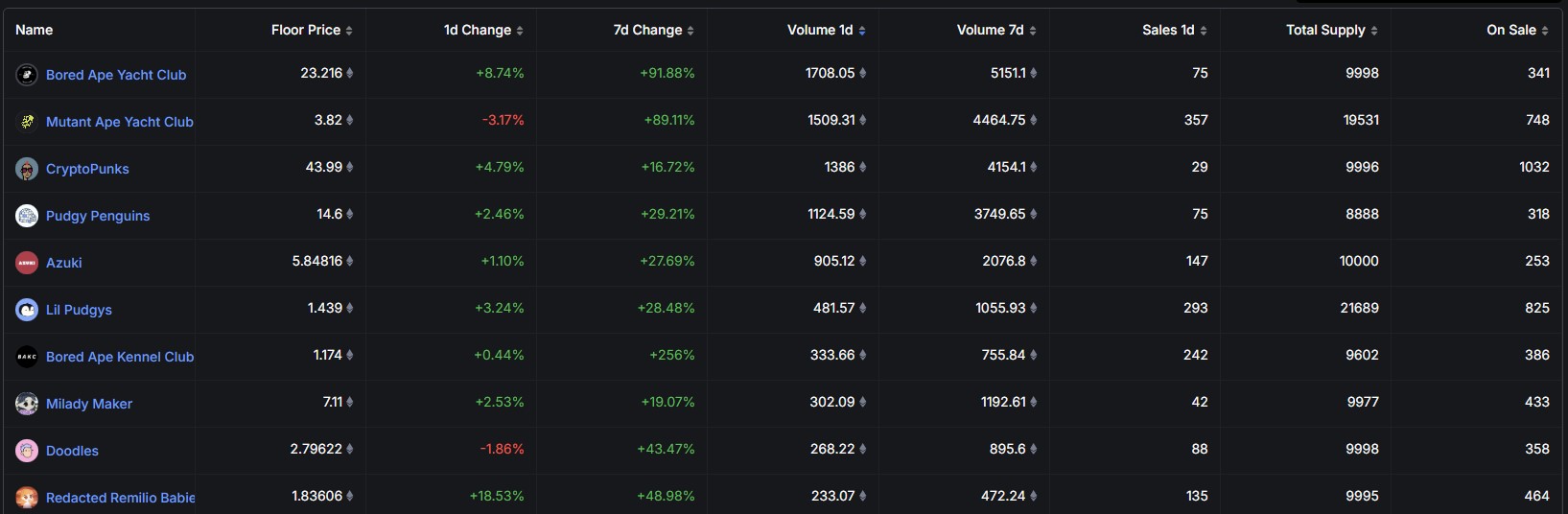1568x514 pixels.
Task: Click the Volume 1d column header label
Action: pos(820,30)
